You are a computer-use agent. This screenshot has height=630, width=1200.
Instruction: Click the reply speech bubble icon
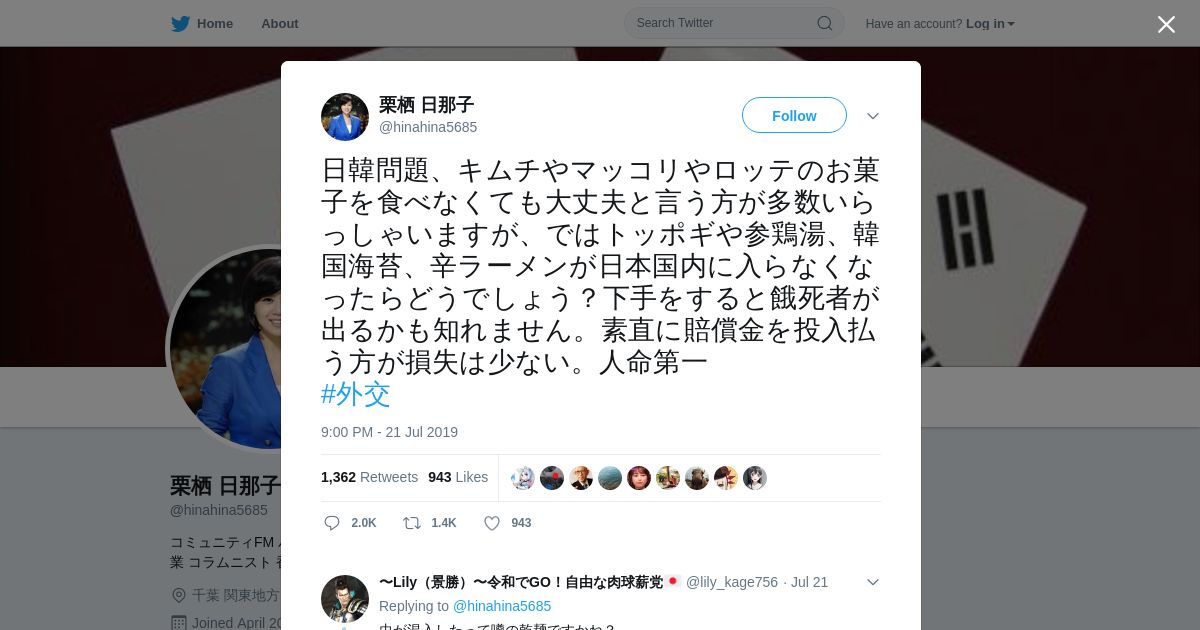point(333,523)
